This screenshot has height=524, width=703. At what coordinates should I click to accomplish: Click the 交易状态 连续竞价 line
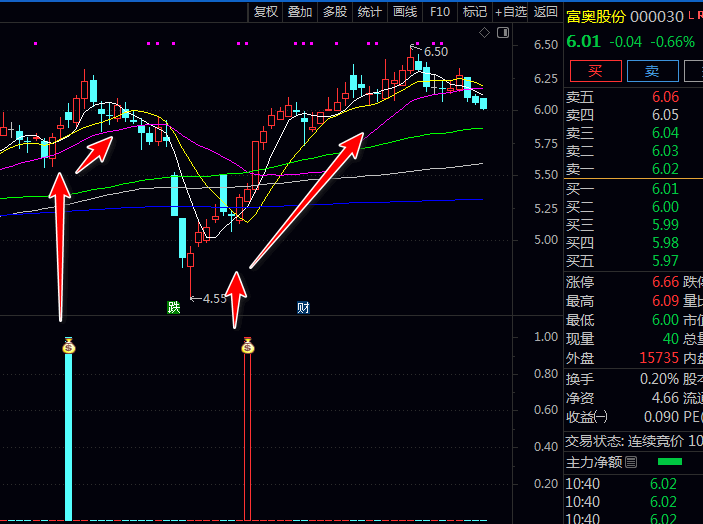click(x=634, y=441)
